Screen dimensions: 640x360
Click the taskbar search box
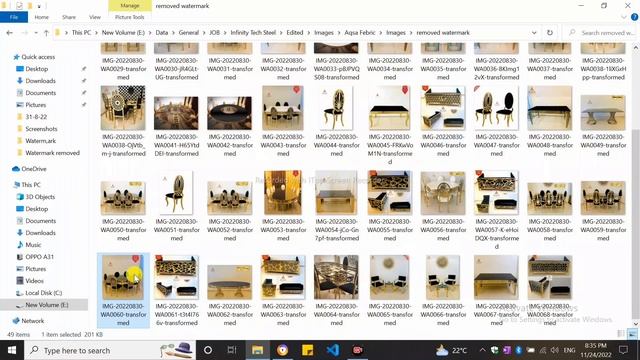click(x=109, y=350)
